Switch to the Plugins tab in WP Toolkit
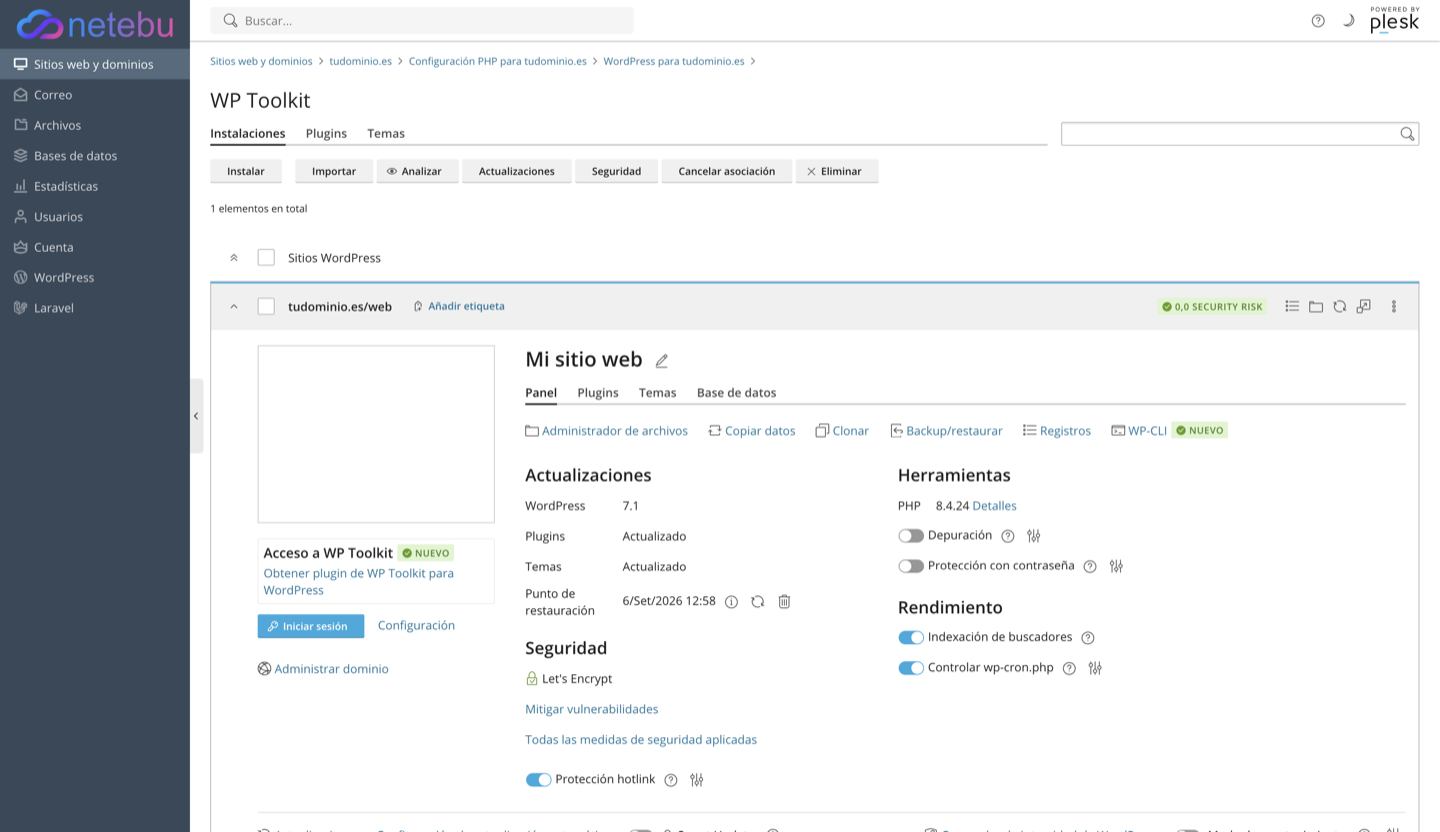The image size is (1440, 832). tap(326, 133)
